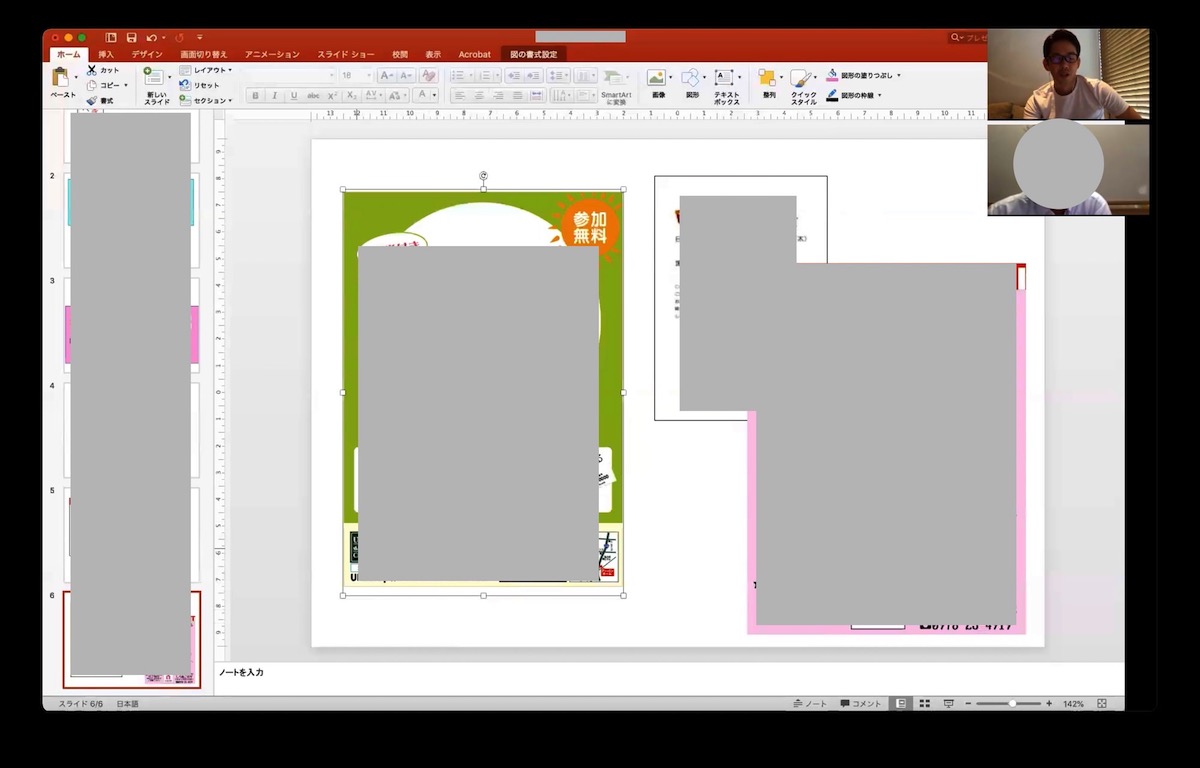Open the Animations (アニメーション) tab
Viewport: 1200px width, 768px height.
pyautogui.click(x=272, y=54)
